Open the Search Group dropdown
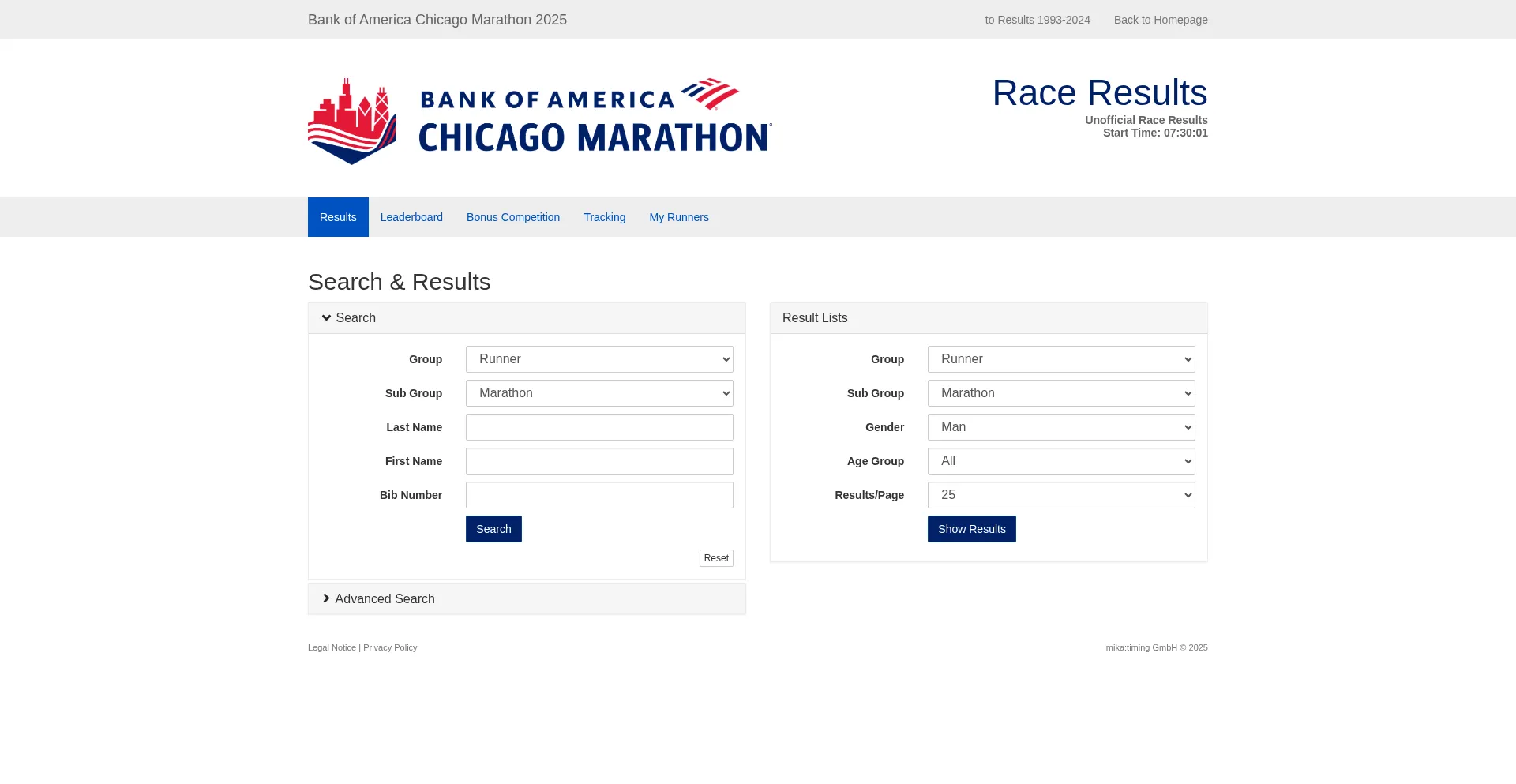The height and width of the screenshot is (784, 1516). point(599,359)
